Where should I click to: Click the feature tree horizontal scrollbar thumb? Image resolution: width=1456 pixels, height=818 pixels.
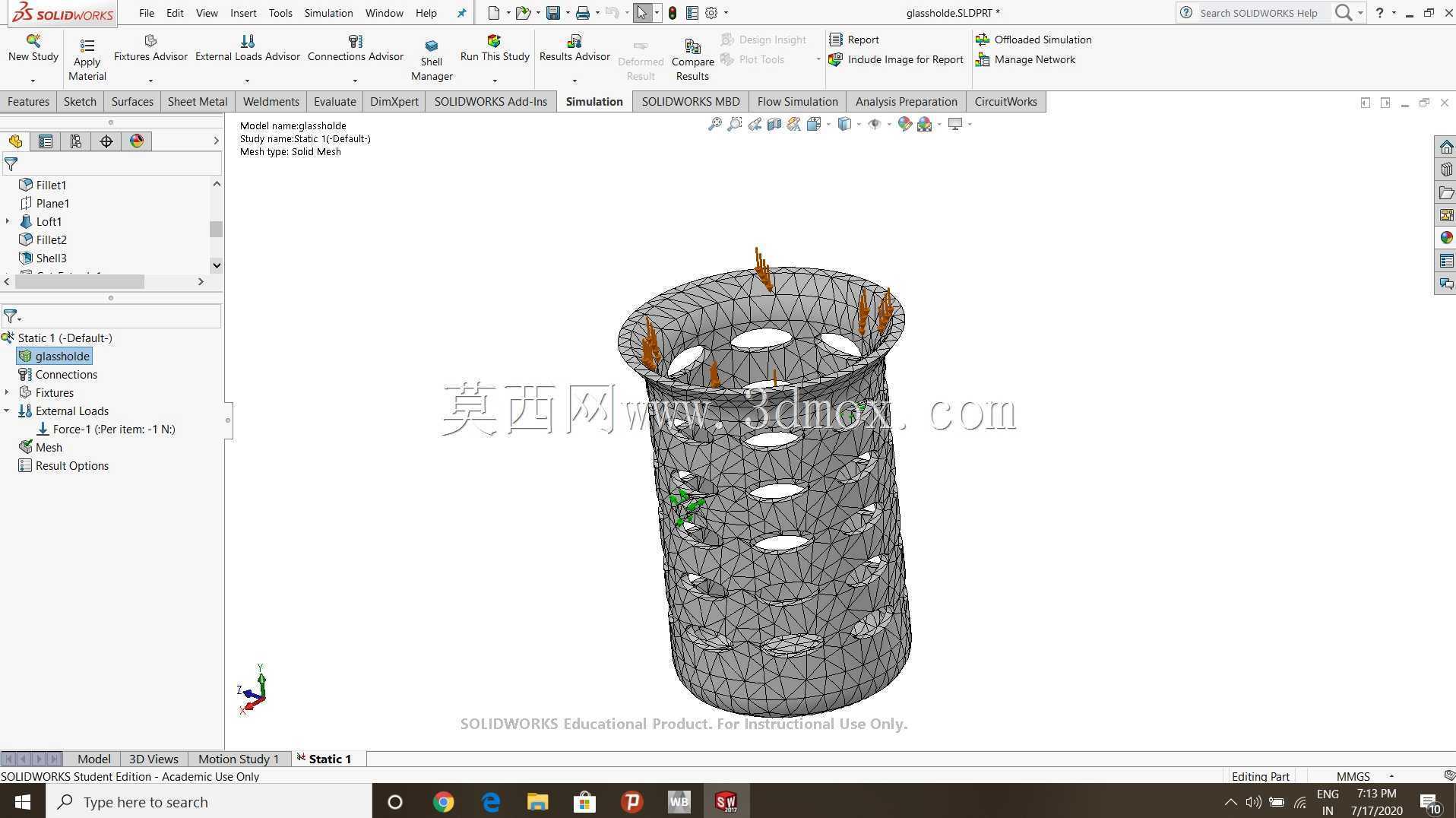click(80, 281)
